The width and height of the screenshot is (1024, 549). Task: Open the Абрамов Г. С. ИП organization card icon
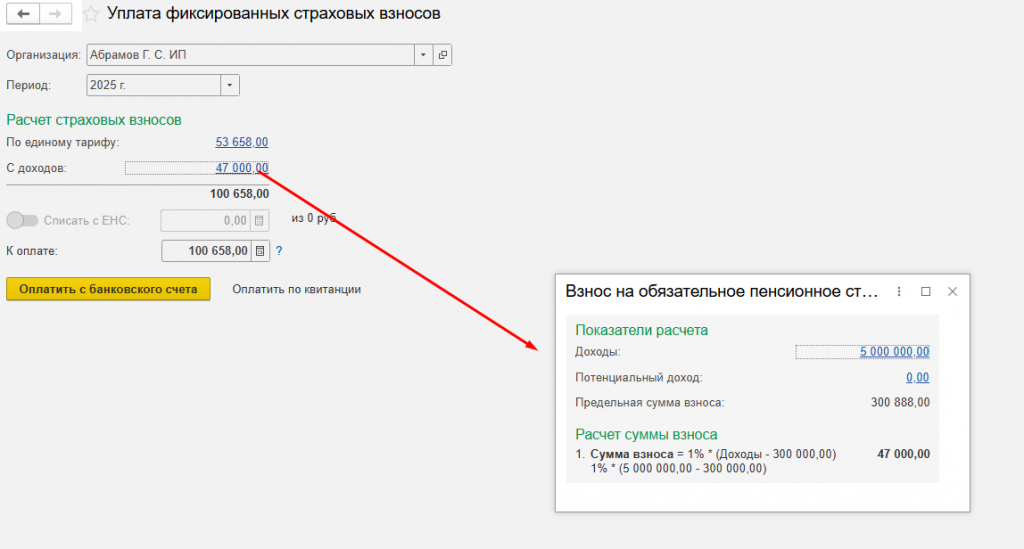coord(443,55)
